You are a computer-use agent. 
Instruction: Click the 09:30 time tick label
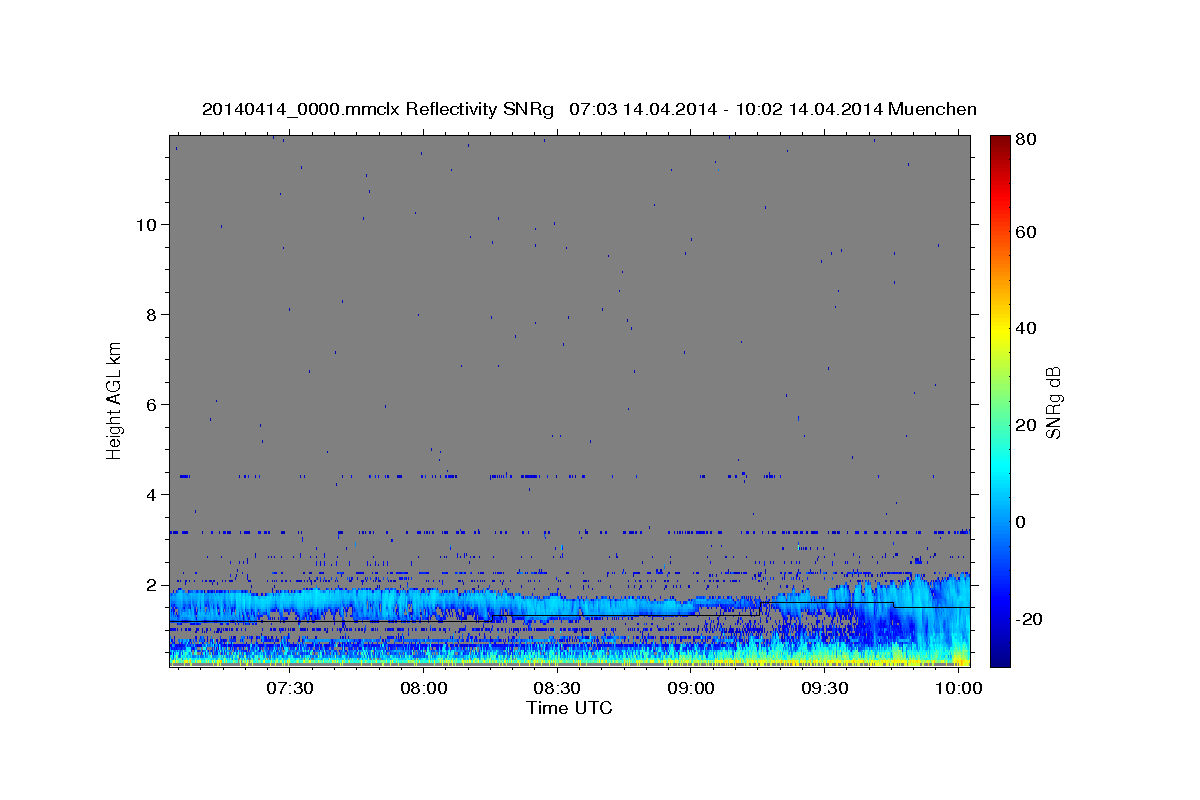826,689
